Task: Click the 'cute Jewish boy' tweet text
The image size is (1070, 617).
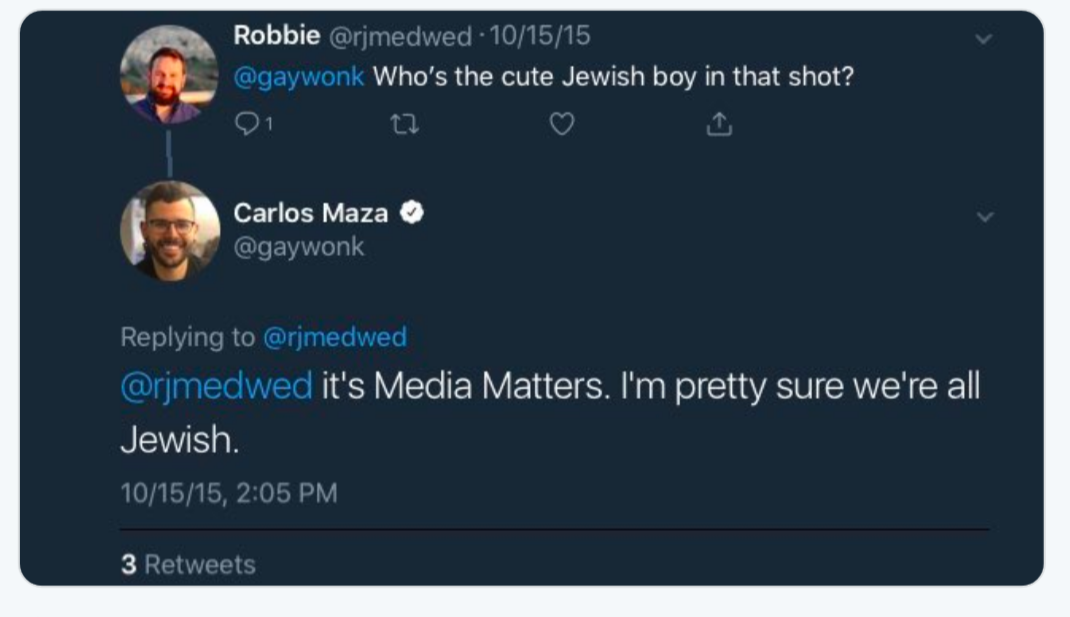Action: pos(613,78)
